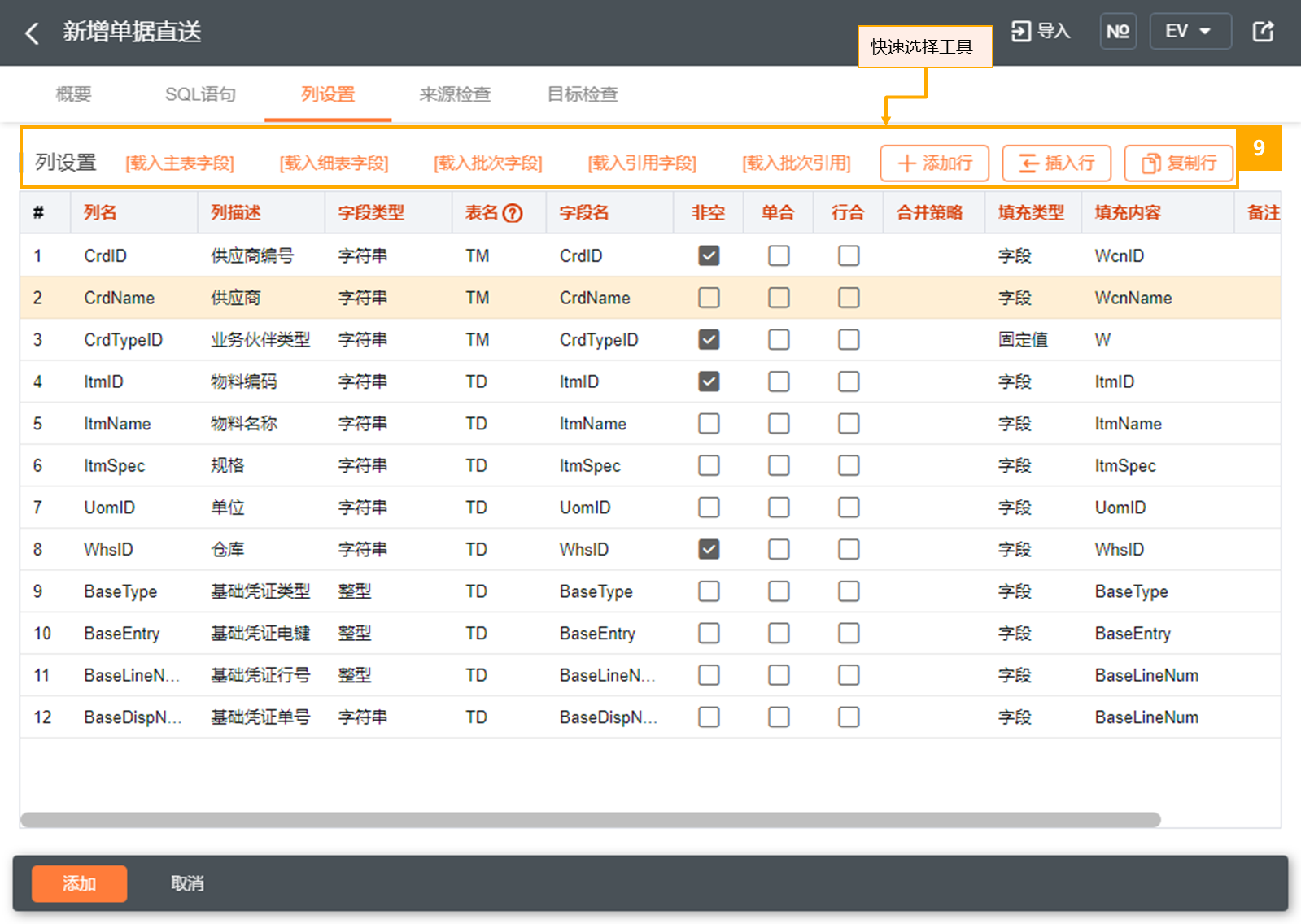
Task: Check 行合 for the CrdName row
Action: (x=849, y=298)
